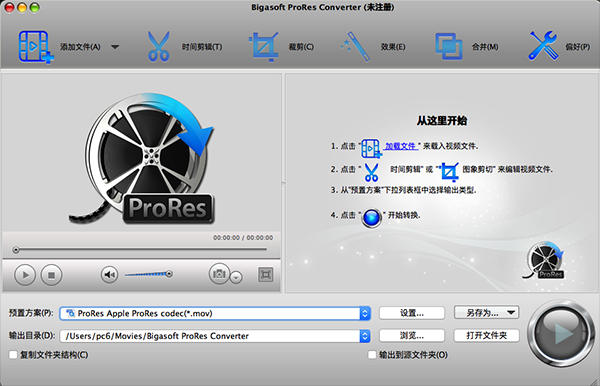Click the 00:00:00 / 00:00:00 time display
The height and width of the screenshot is (386, 600).
pos(243,238)
